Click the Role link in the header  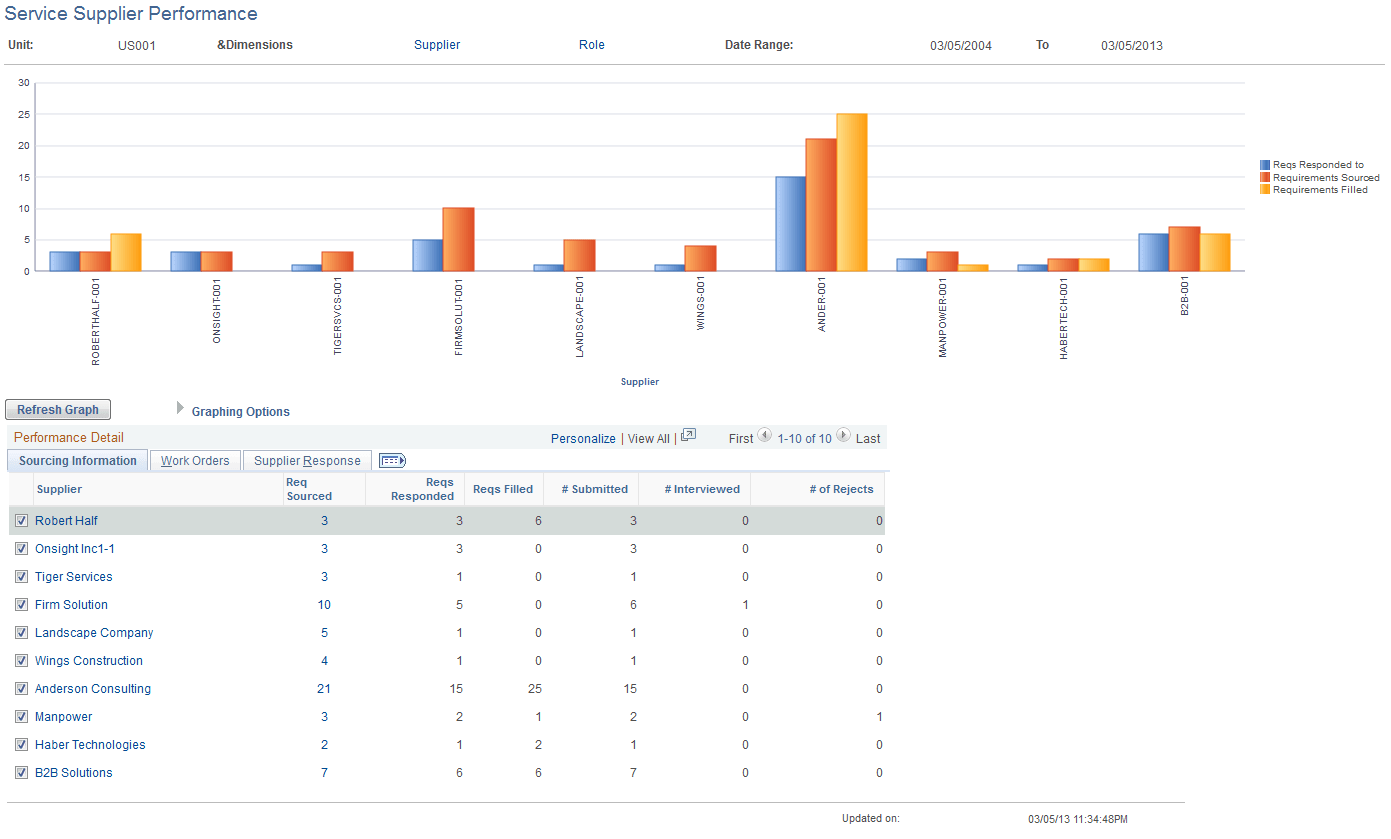tap(592, 44)
